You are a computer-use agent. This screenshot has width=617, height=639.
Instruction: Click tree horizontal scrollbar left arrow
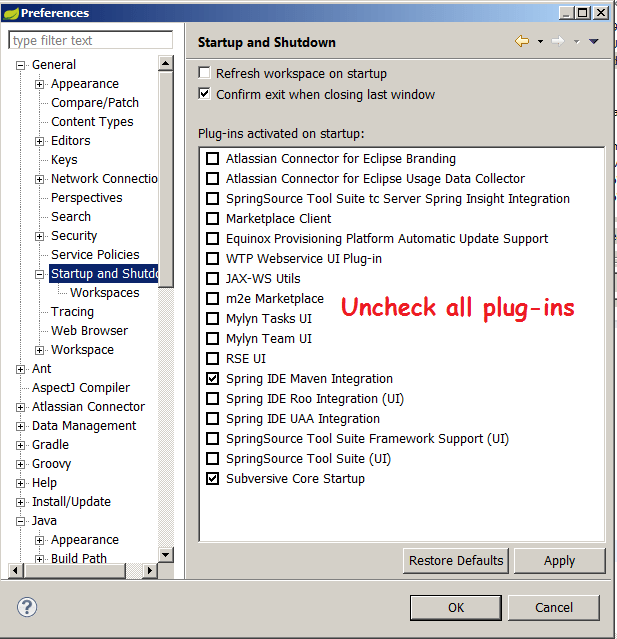tap(15, 570)
